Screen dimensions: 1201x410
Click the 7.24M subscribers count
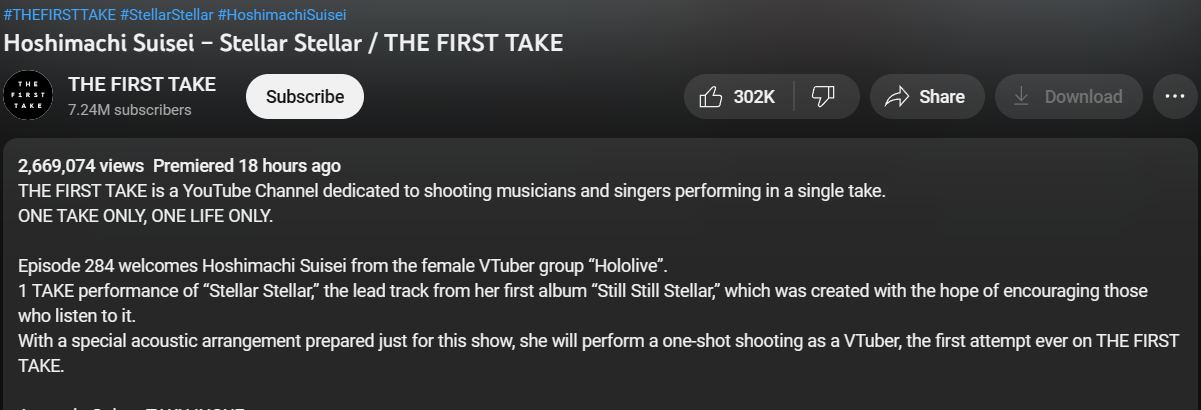[x=129, y=110]
